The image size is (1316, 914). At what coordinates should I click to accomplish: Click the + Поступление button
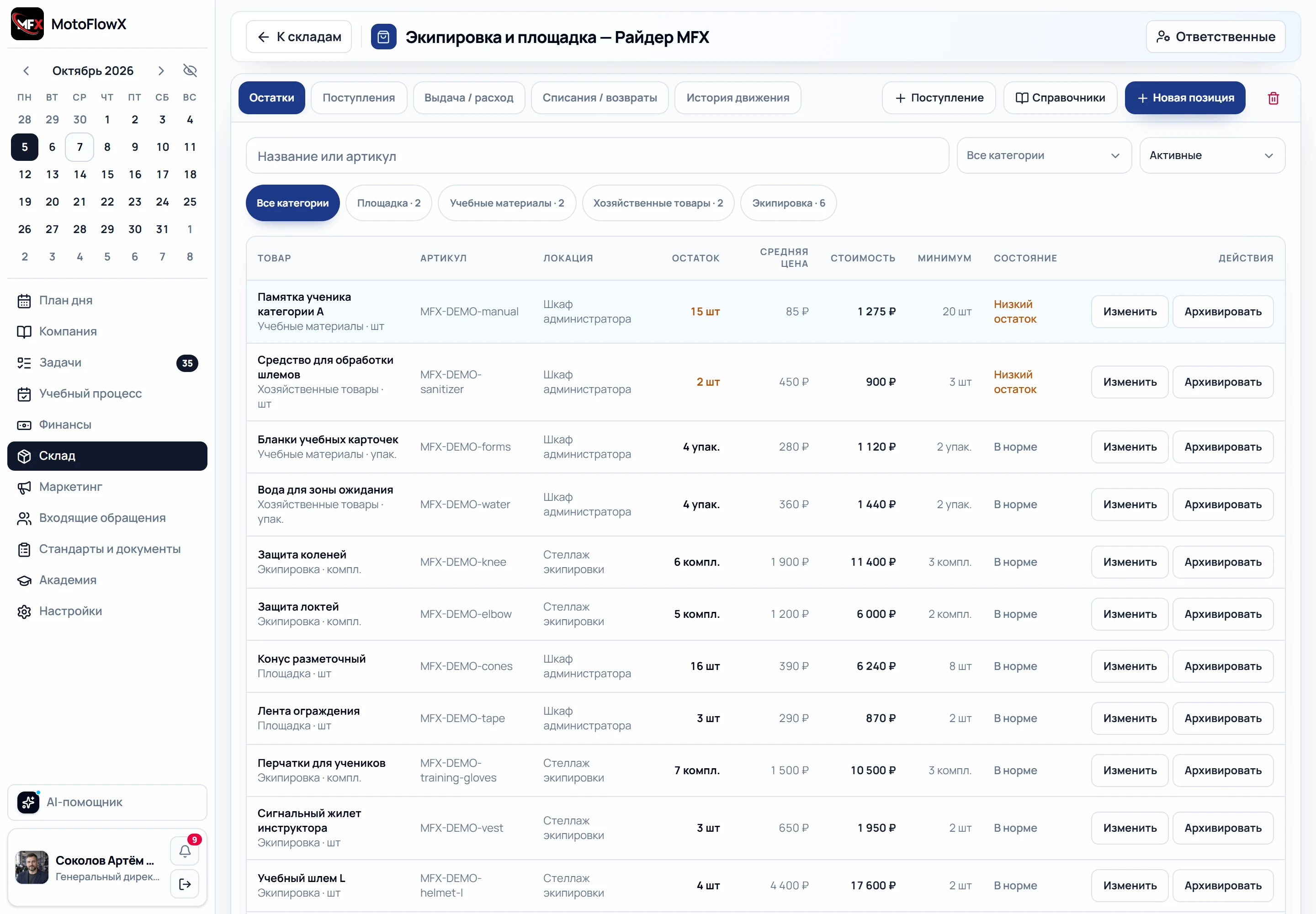point(939,98)
